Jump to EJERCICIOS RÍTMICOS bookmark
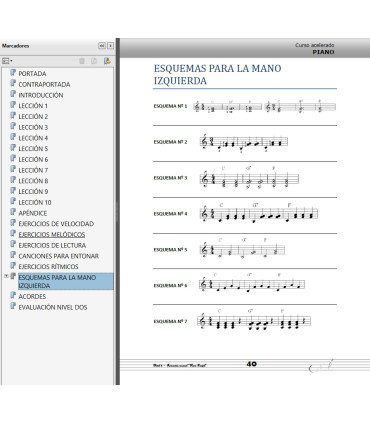Viewport: 370px width, 423px height. coord(48,267)
